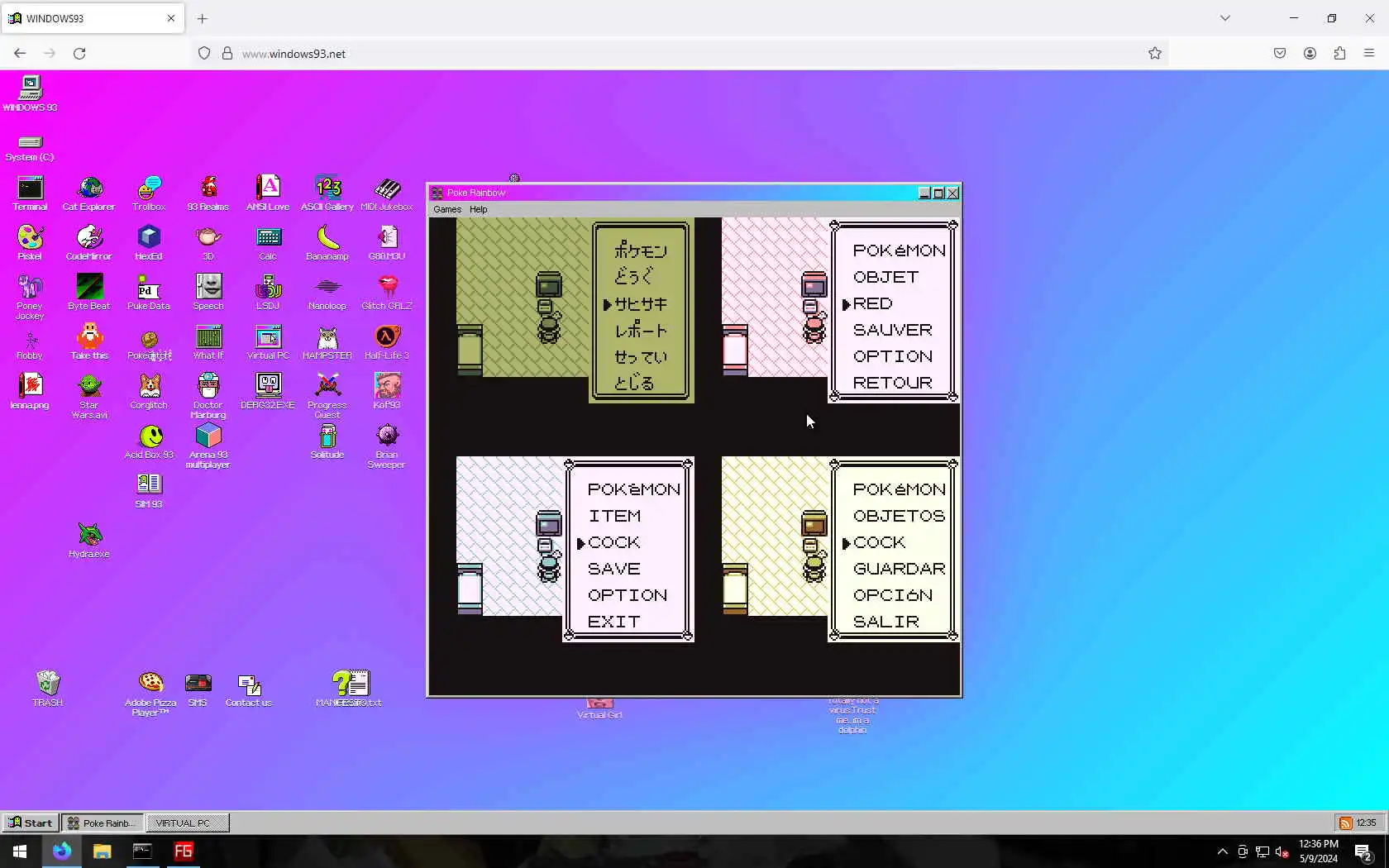Viewport: 1389px width, 868px height.
Task: Select the Robby desktop icon
Action: [x=30, y=342]
